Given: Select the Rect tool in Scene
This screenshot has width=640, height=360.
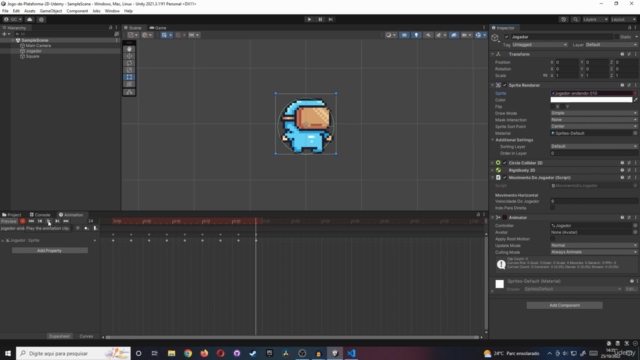Looking at the screenshot, I should [x=129, y=77].
